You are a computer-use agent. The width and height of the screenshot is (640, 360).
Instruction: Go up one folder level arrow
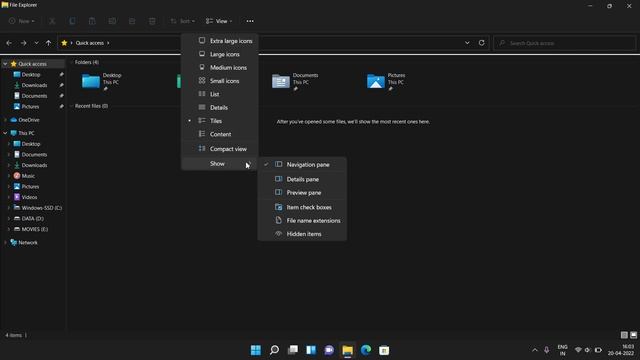coord(49,43)
